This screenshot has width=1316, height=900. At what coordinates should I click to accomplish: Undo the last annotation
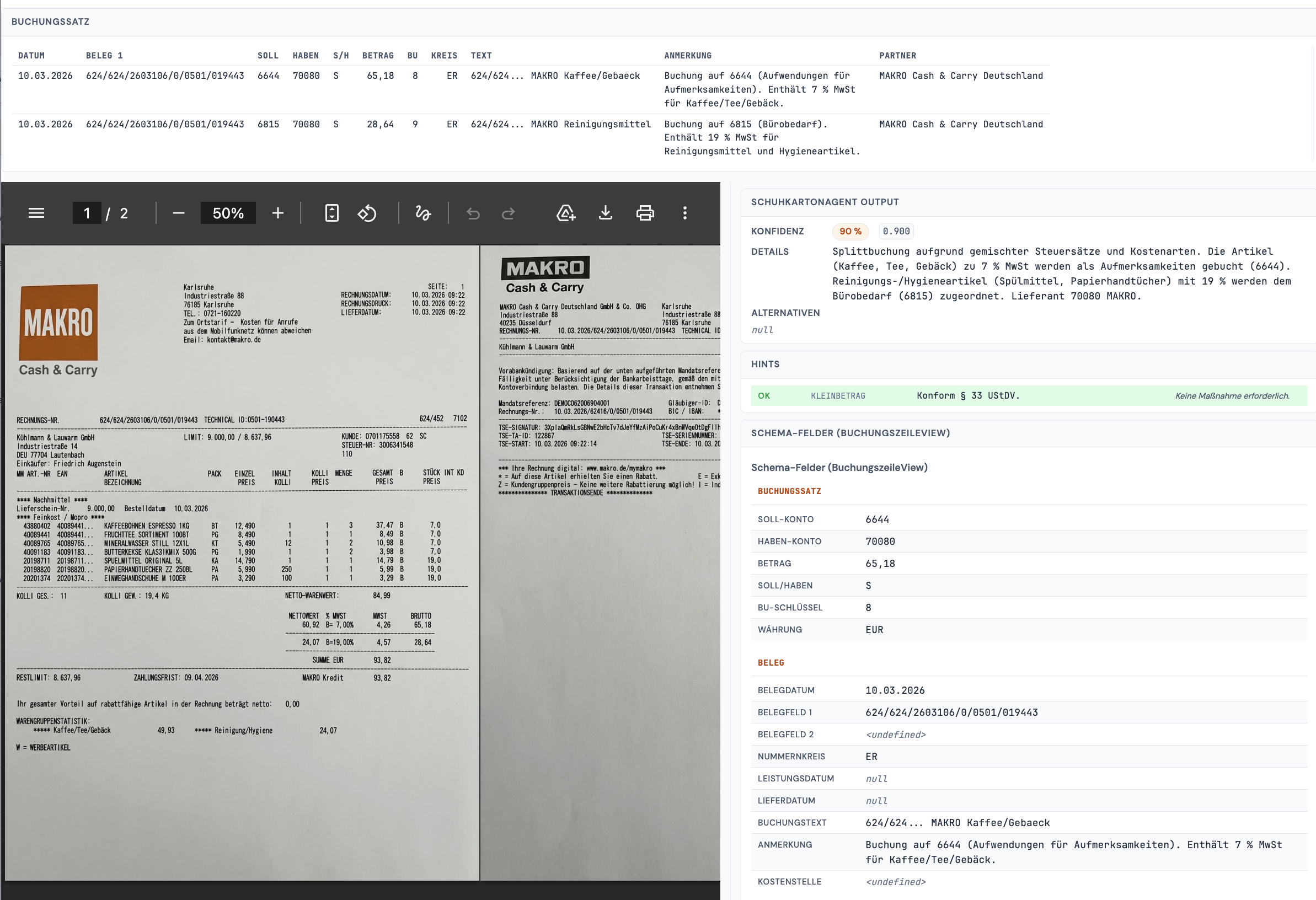click(x=473, y=213)
